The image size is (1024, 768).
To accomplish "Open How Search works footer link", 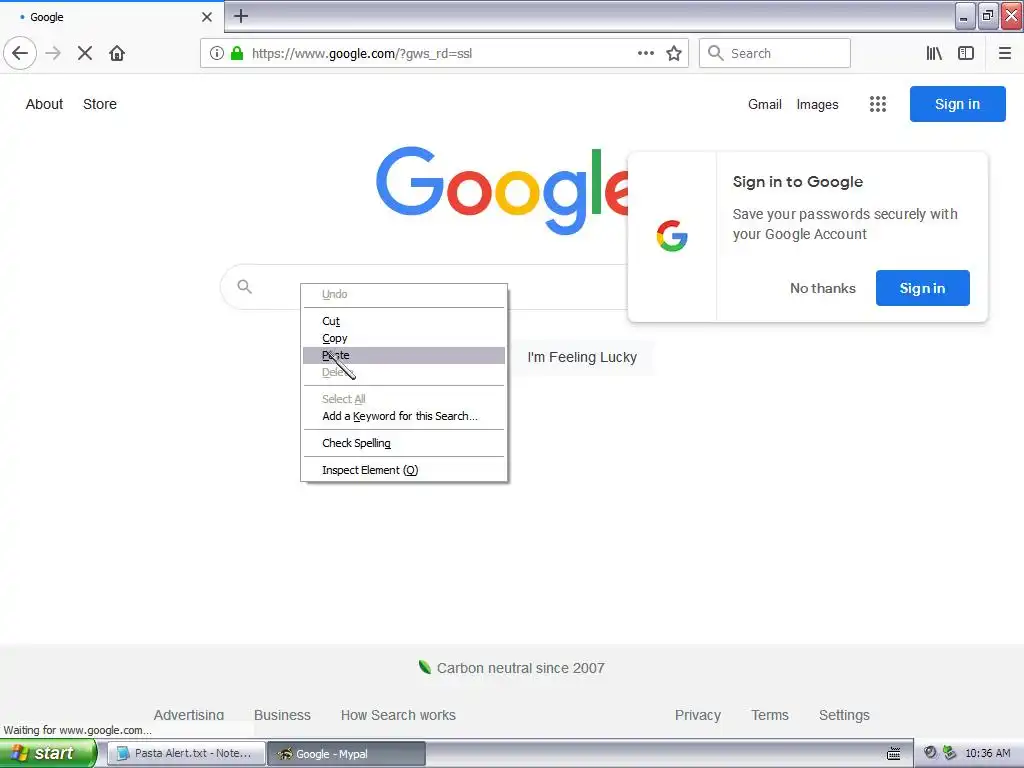I will (398, 715).
